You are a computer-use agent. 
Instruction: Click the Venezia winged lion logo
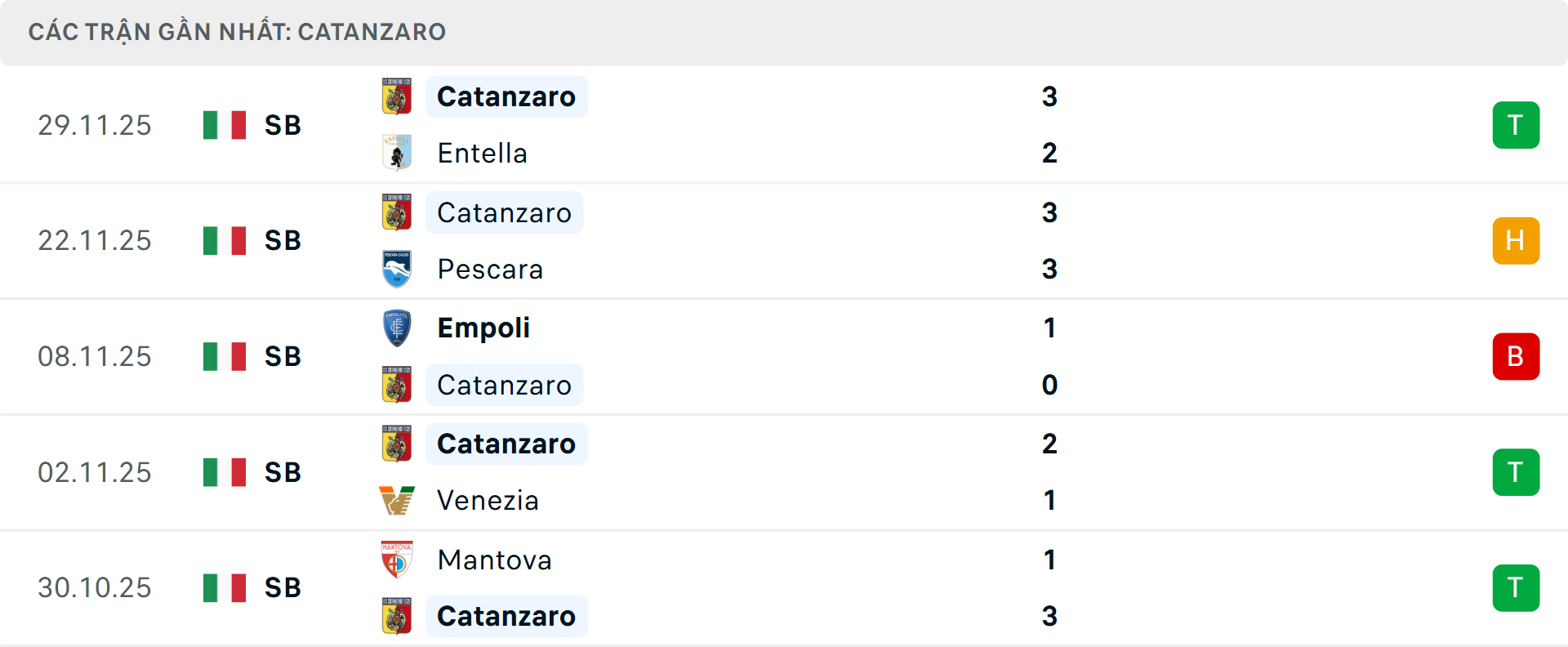pos(397,500)
